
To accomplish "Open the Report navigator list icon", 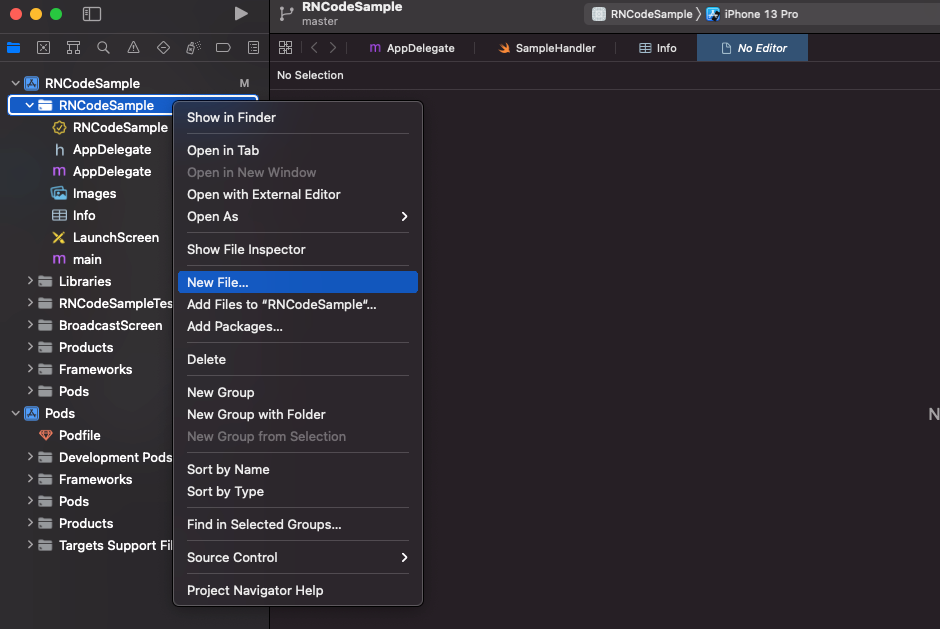I will pos(253,47).
